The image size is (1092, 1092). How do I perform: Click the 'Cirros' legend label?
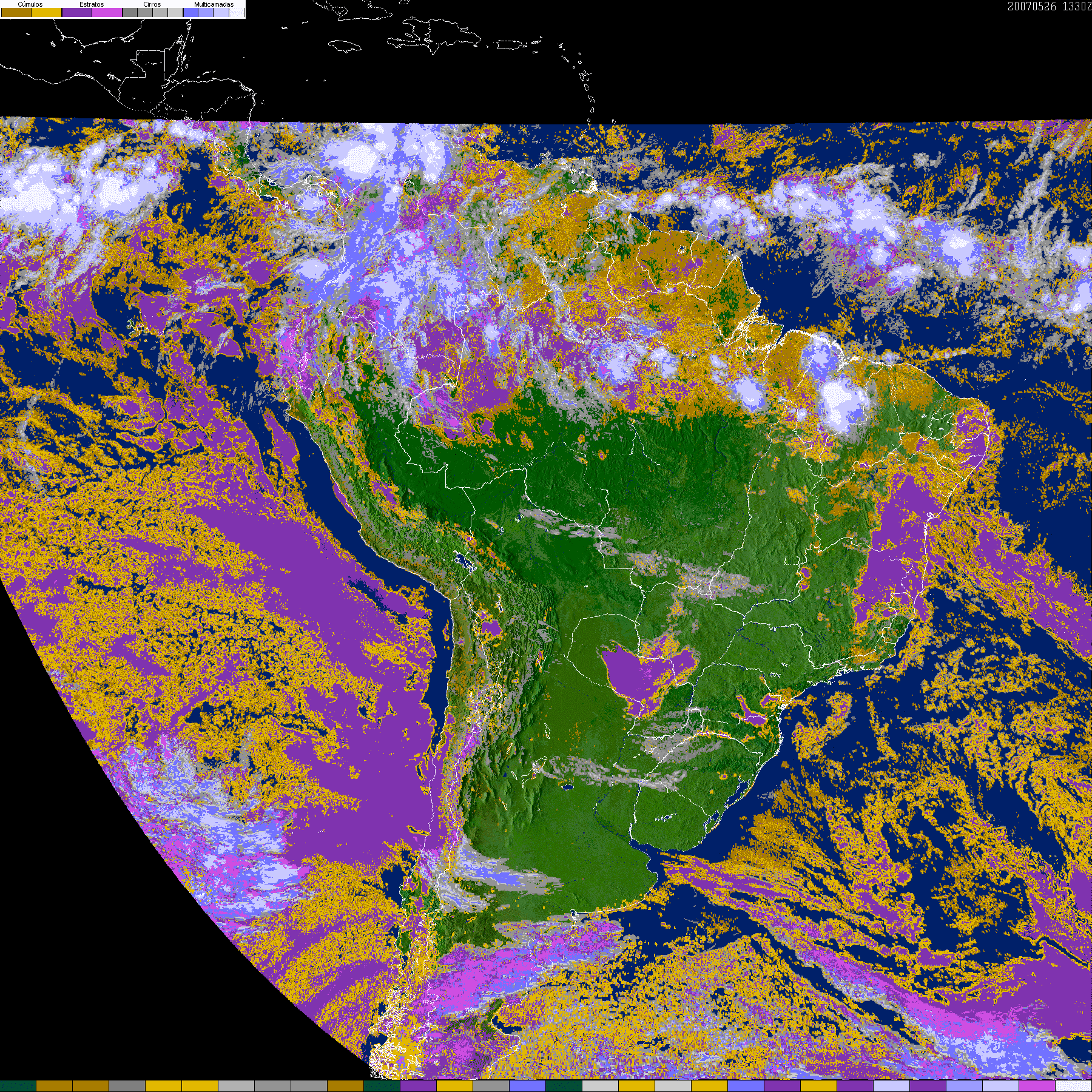click(152, 4)
